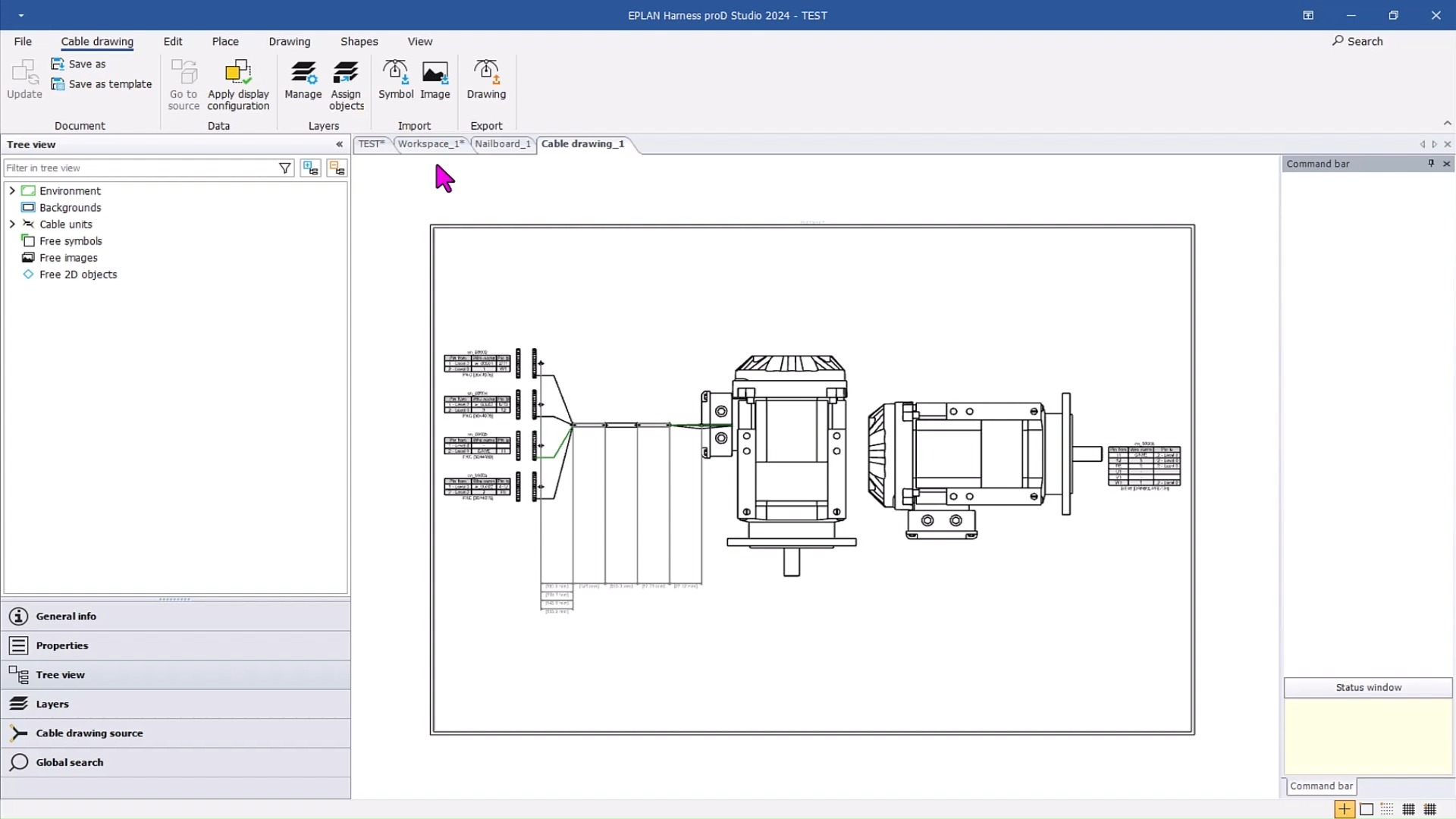Viewport: 1456px width, 819px height.
Task: Expand the Cable units tree item
Action: pyautogui.click(x=13, y=224)
